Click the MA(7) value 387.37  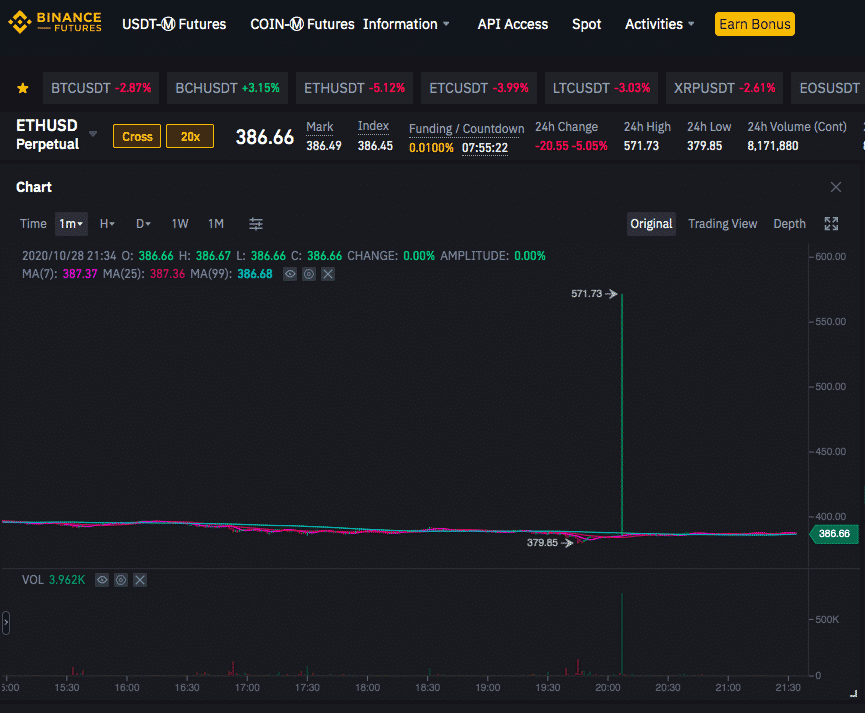[x=80, y=274]
